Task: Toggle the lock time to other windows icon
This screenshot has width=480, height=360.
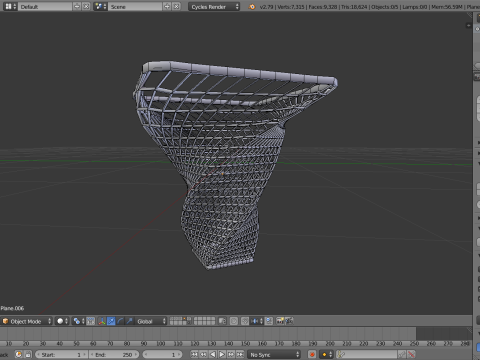Action: pos(28,354)
